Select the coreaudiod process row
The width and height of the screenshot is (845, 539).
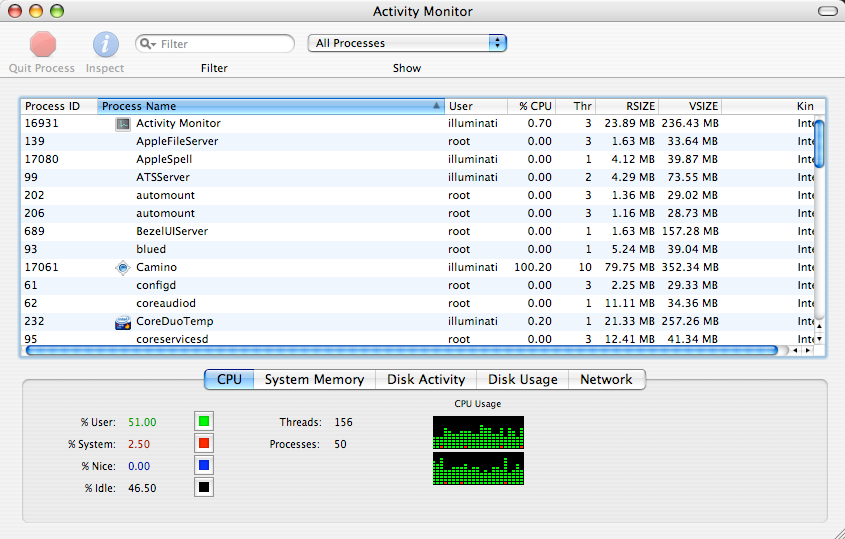click(418, 303)
